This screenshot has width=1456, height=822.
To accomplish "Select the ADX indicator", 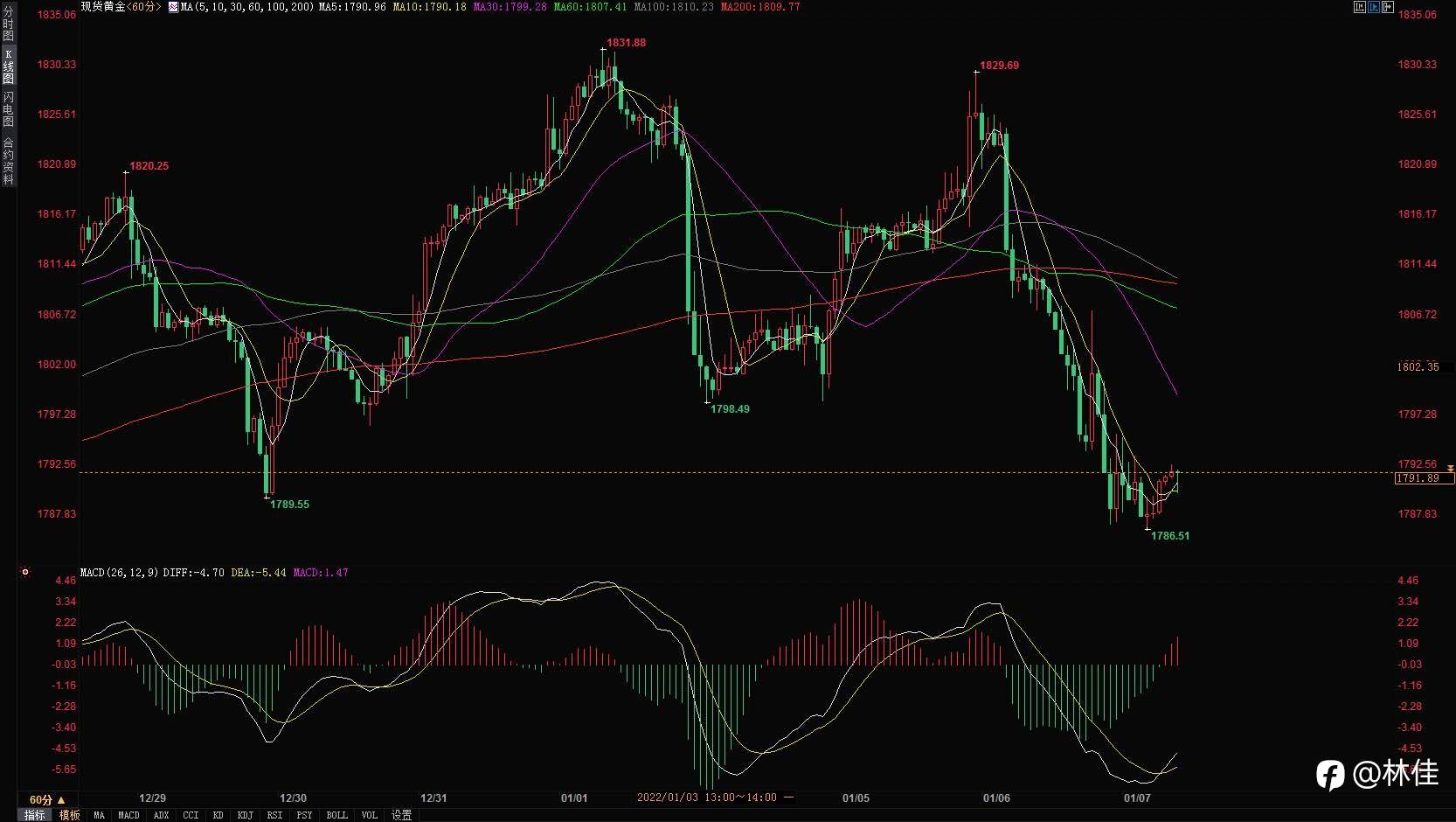I will click(x=161, y=815).
